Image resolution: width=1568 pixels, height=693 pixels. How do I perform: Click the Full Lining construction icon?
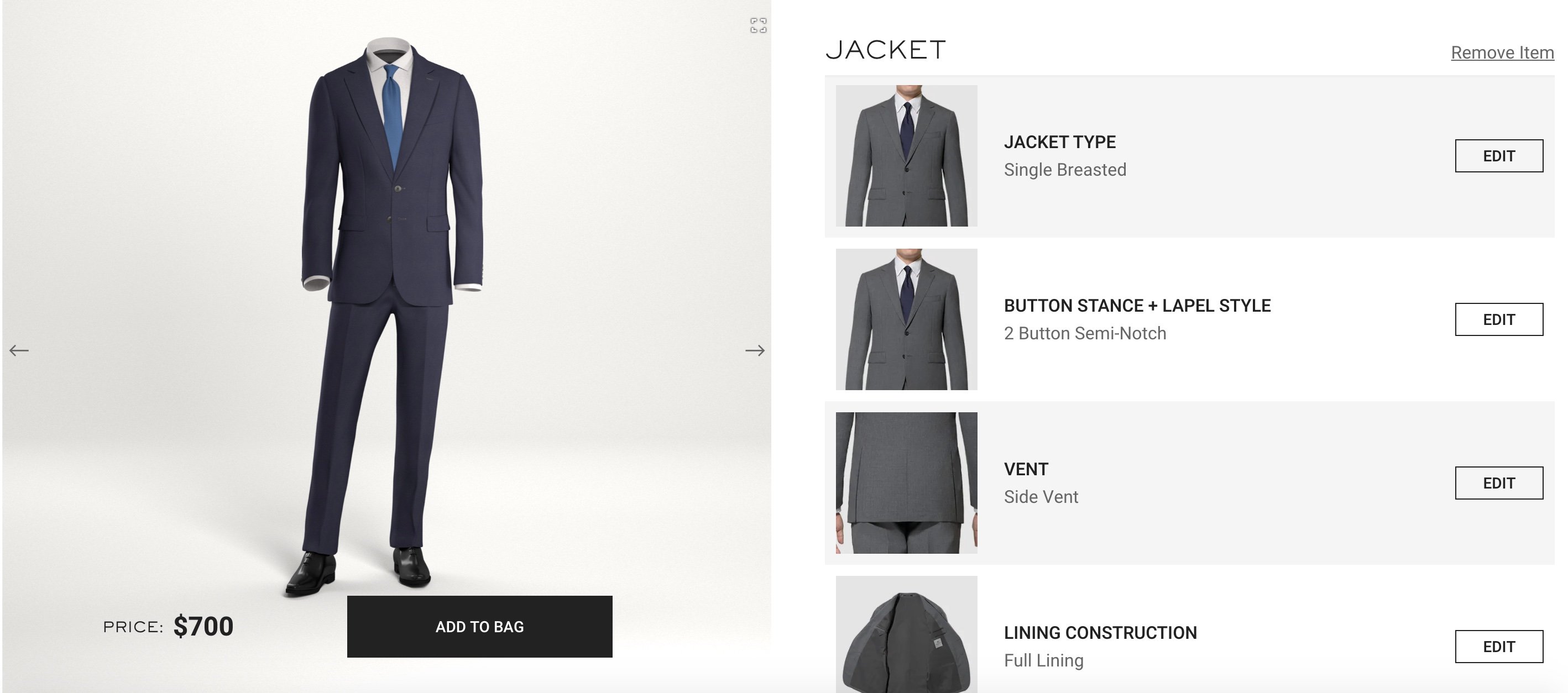tap(905, 645)
